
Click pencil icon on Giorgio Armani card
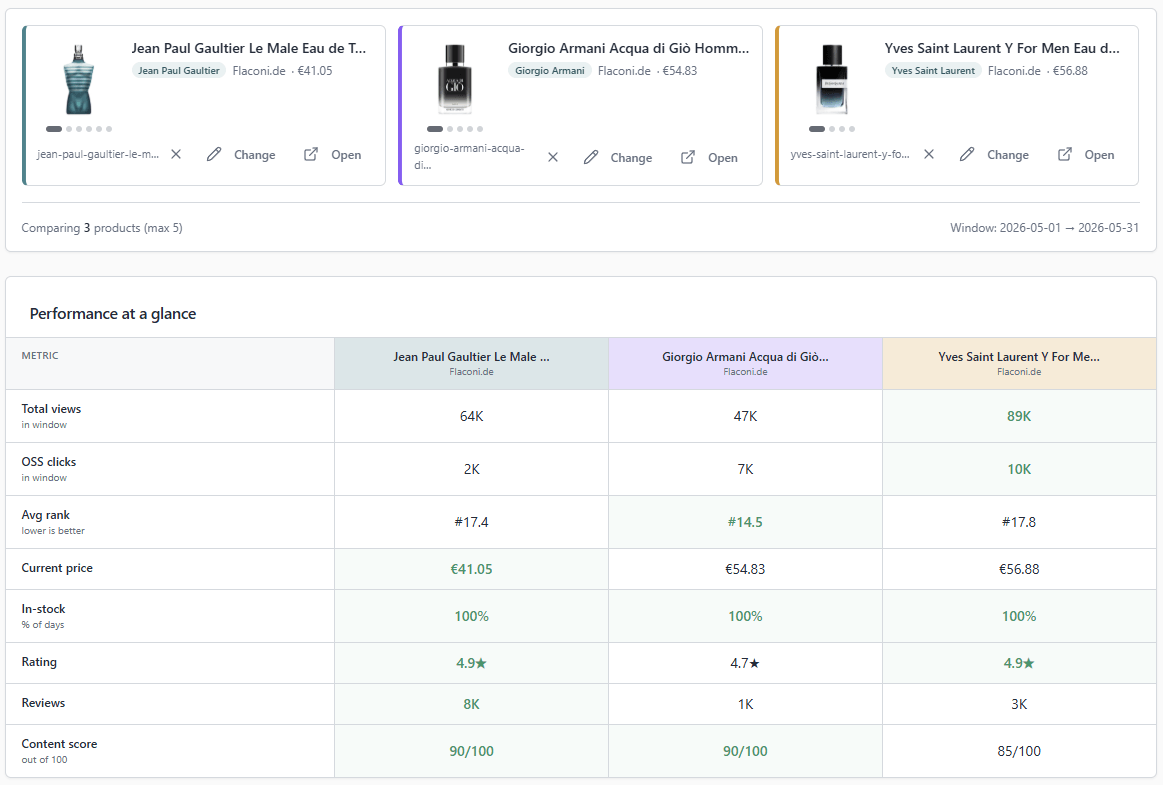point(590,157)
